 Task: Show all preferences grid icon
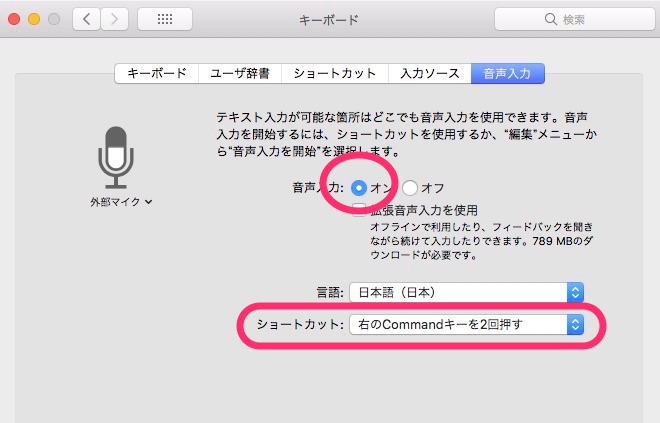(x=165, y=19)
